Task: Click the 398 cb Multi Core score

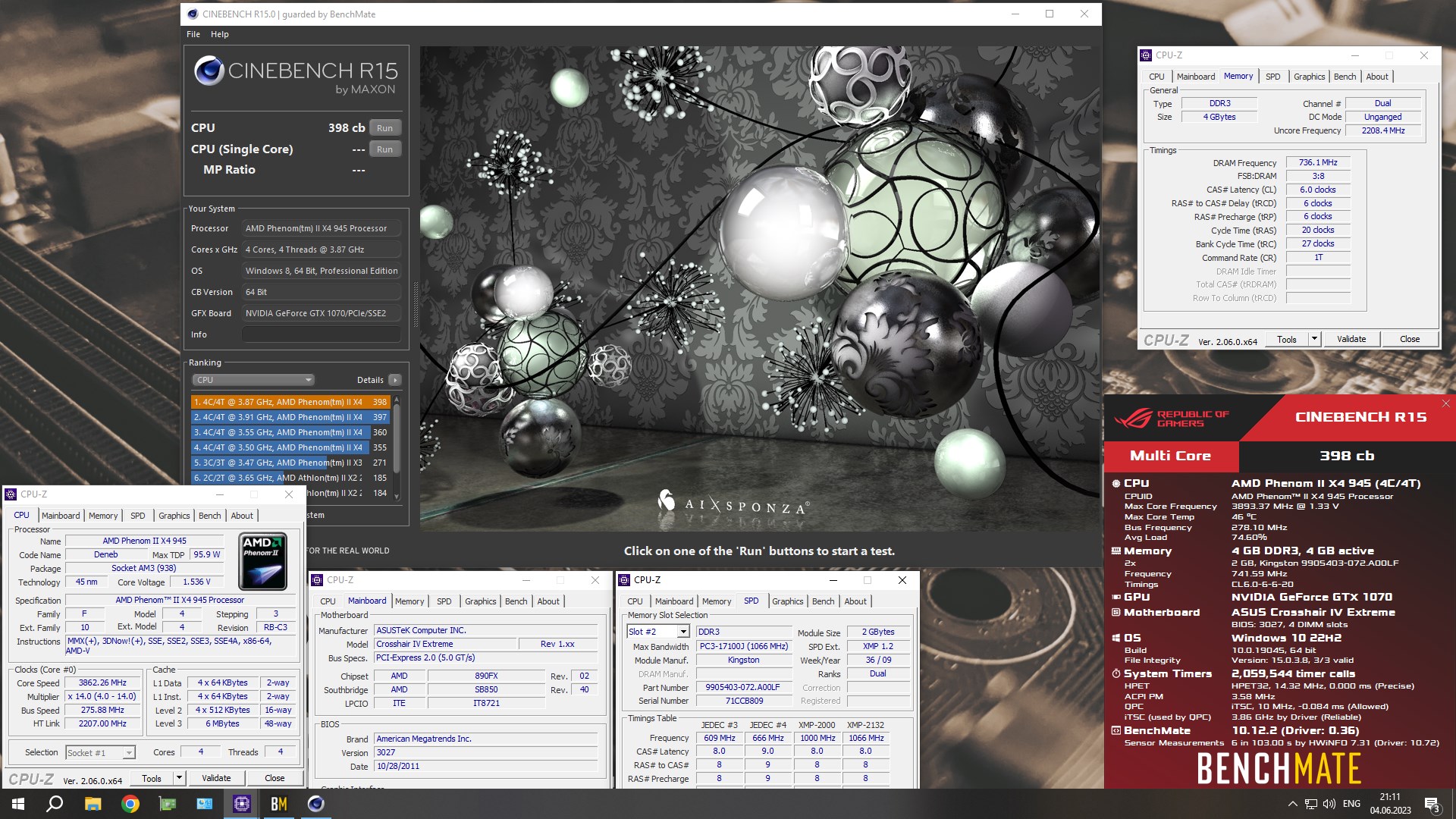Action: tap(1347, 456)
